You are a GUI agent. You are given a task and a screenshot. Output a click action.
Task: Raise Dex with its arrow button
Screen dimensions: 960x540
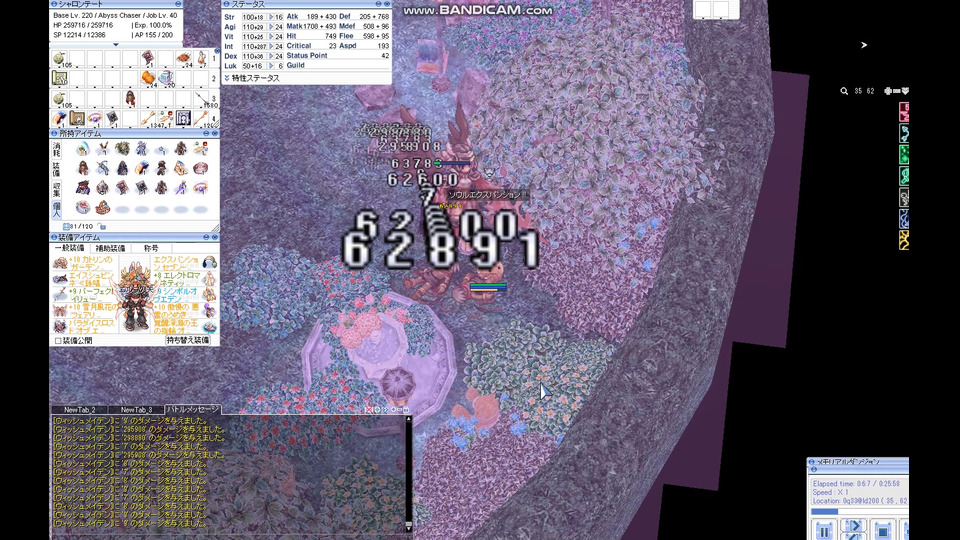271,56
